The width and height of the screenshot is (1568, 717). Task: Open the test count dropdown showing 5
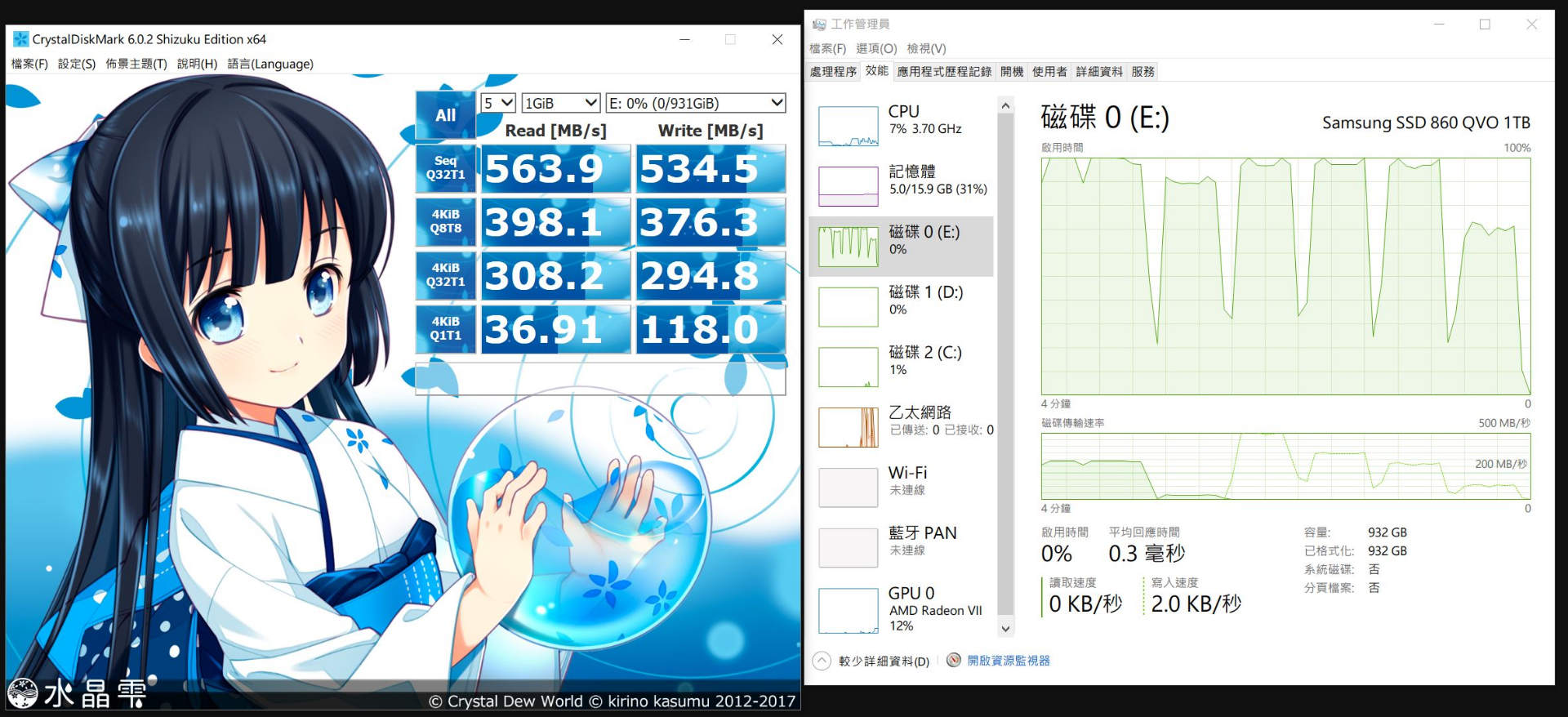[x=498, y=103]
